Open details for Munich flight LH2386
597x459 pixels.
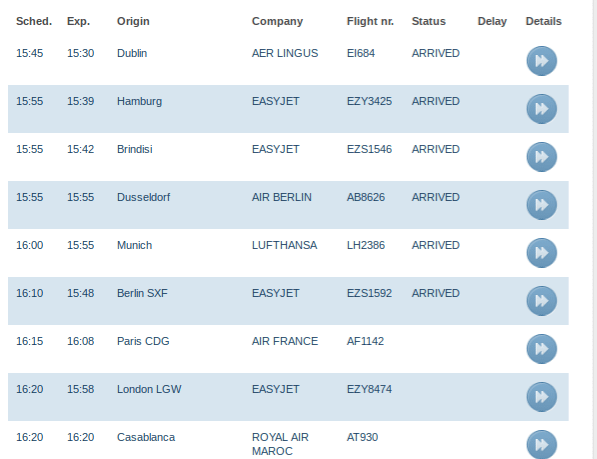pos(541,253)
